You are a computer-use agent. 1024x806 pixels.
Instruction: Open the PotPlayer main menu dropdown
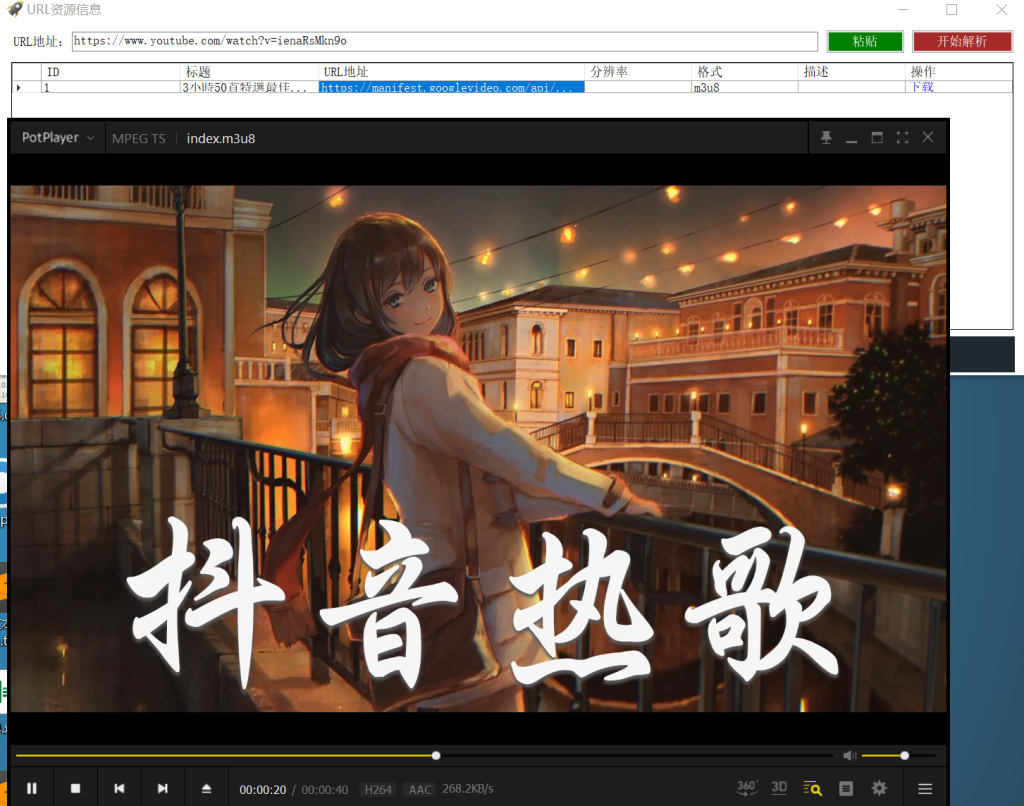(58, 138)
